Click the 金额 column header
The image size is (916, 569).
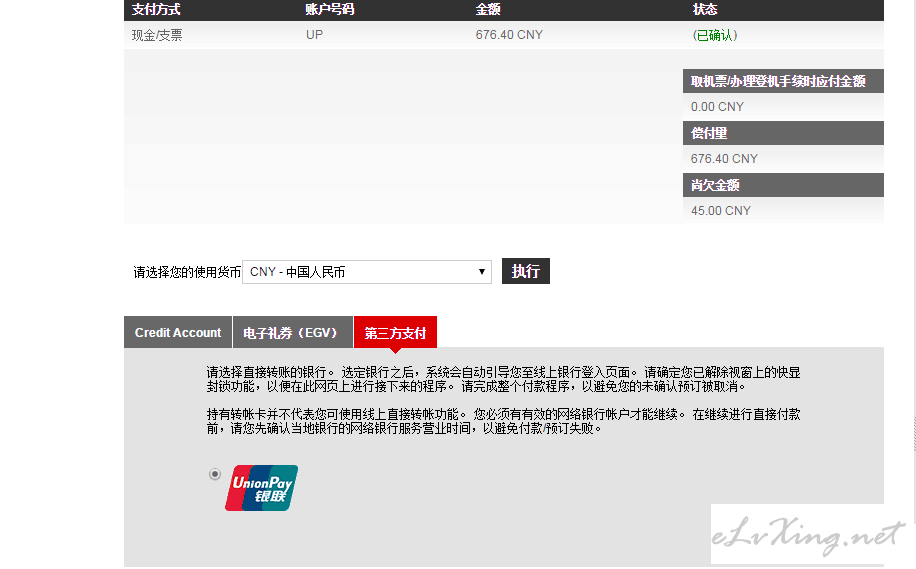[488, 9]
